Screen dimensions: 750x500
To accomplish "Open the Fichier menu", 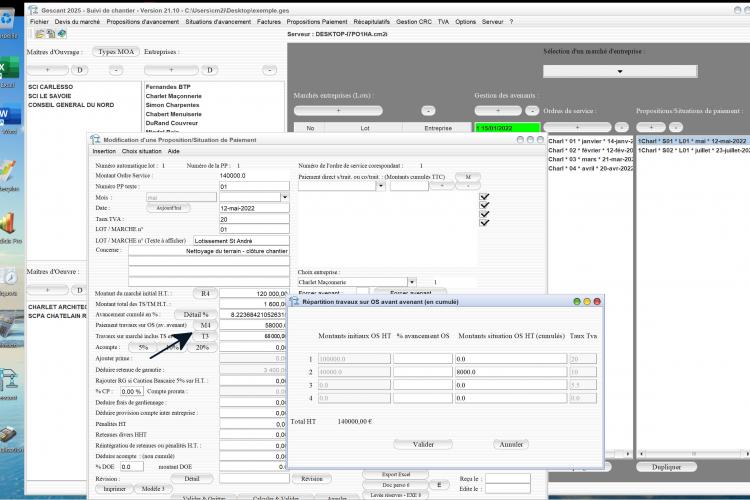I will coord(39,22).
